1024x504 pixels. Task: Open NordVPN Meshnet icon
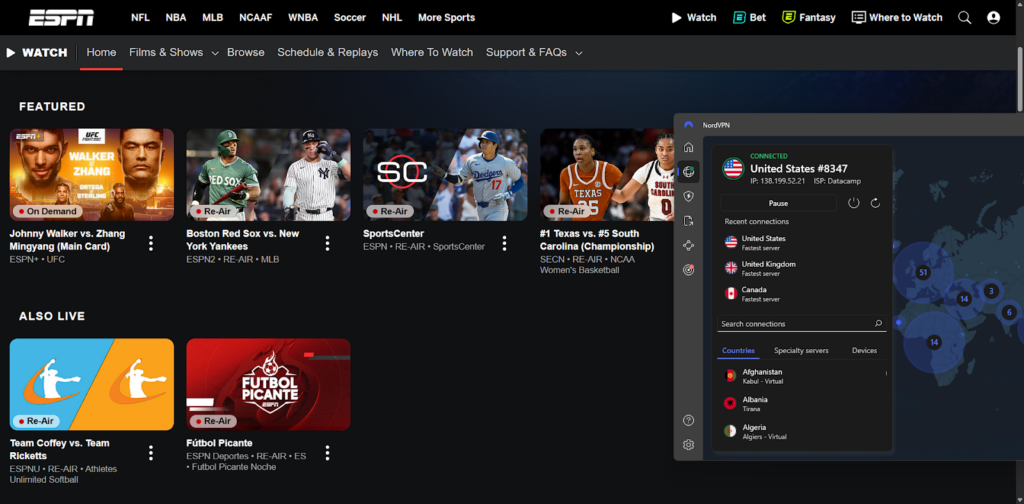coord(688,245)
